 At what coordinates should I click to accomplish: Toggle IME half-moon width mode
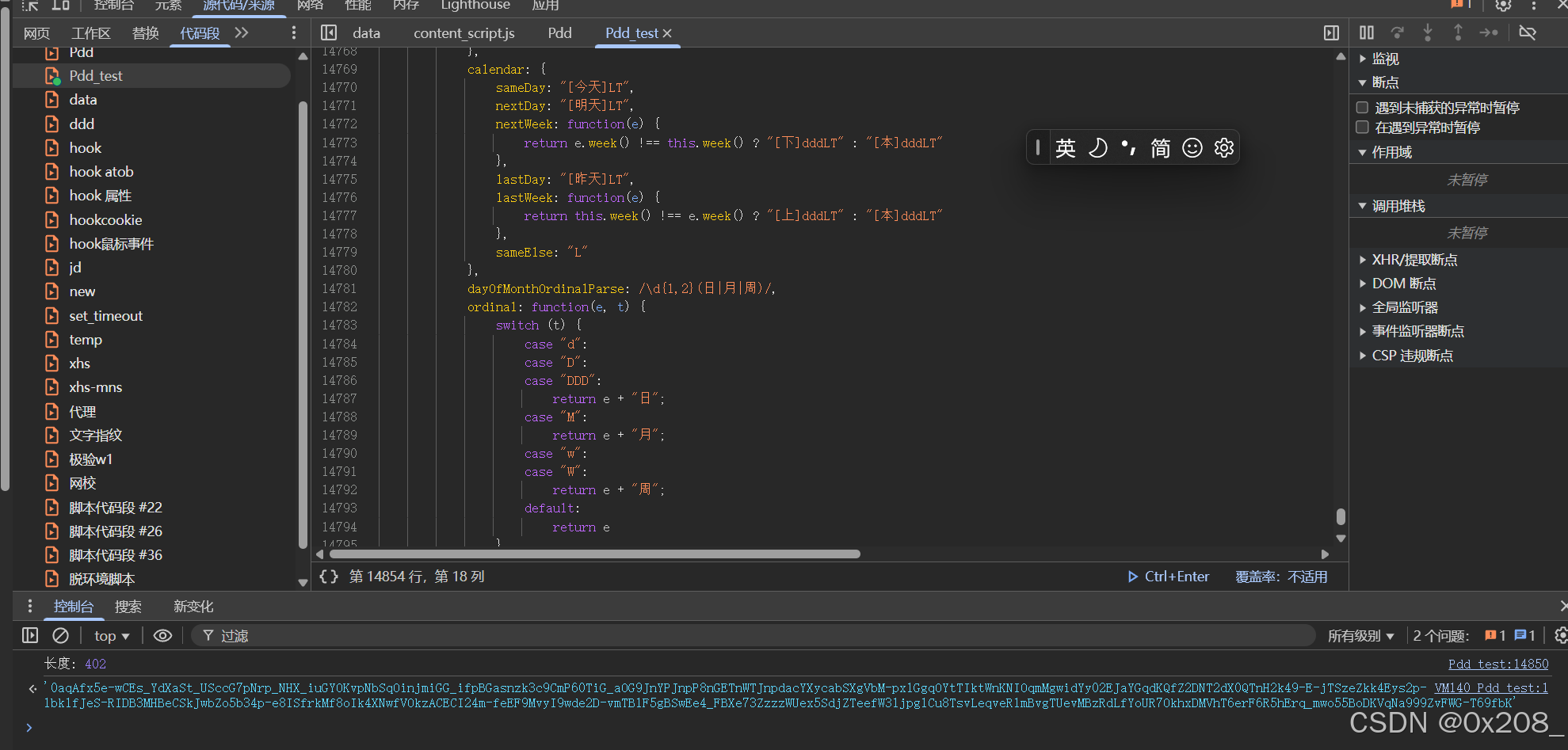coord(1097,148)
